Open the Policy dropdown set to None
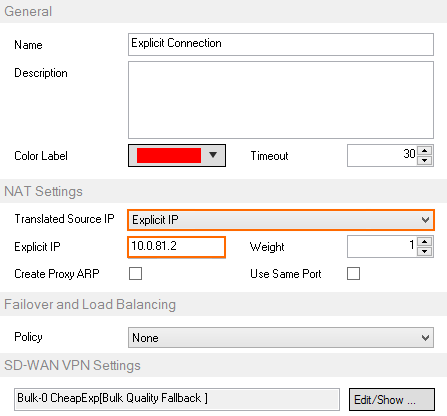This screenshot has width=447, height=416. (281, 338)
